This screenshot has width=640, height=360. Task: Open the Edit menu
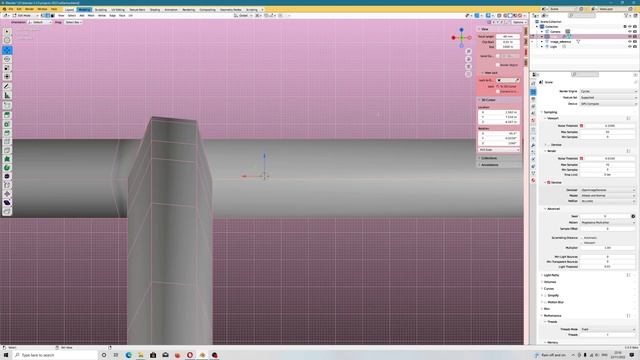click(19, 9)
